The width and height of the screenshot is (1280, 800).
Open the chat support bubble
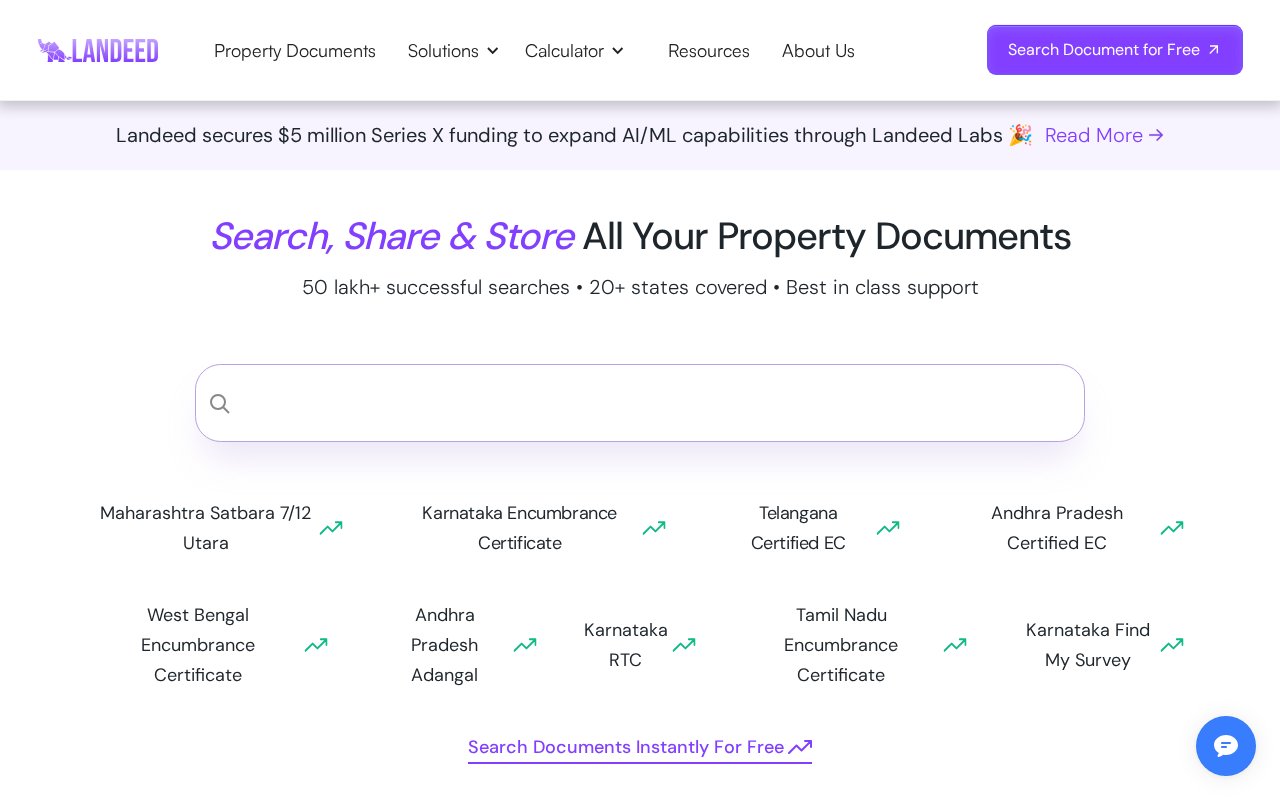click(x=1226, y=746)
